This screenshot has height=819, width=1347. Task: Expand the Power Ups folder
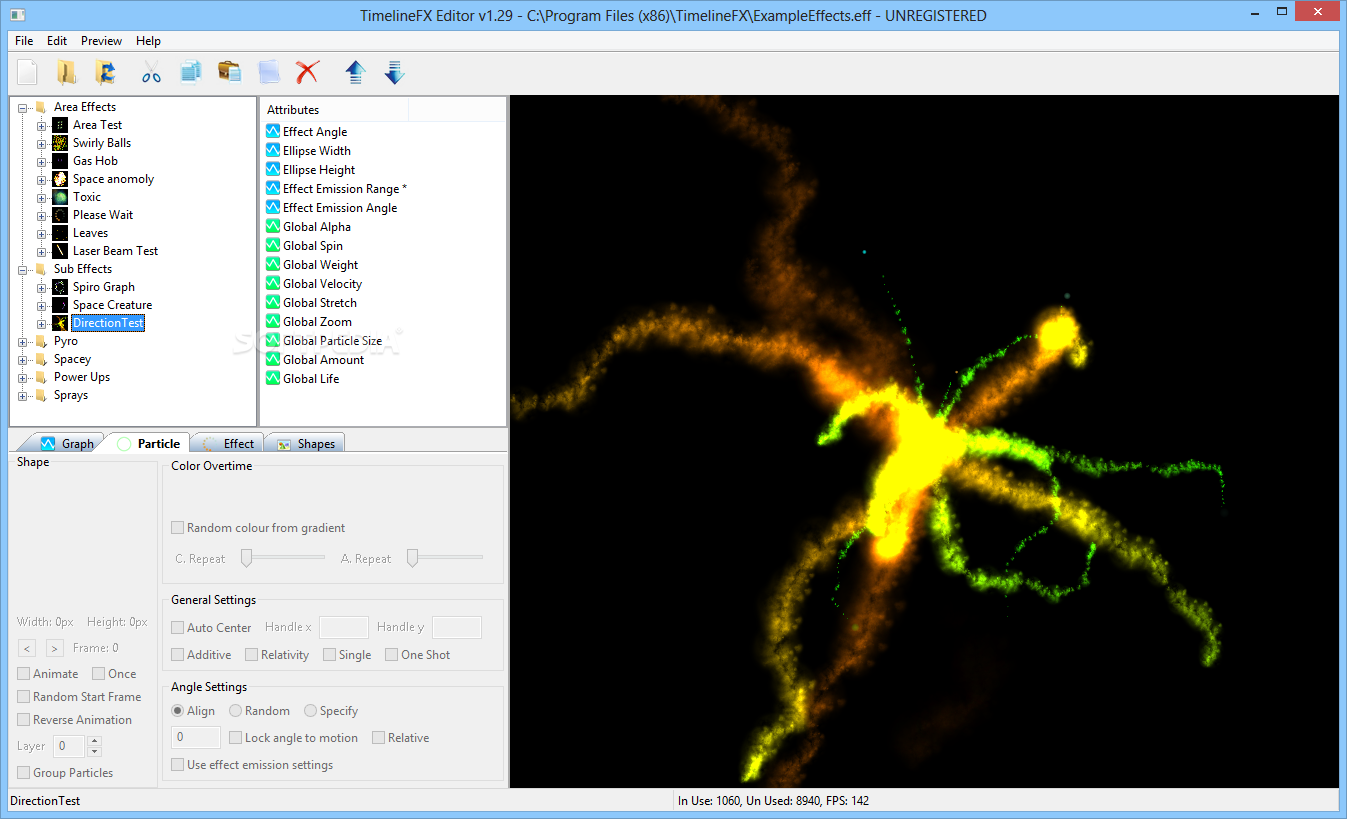23,377
